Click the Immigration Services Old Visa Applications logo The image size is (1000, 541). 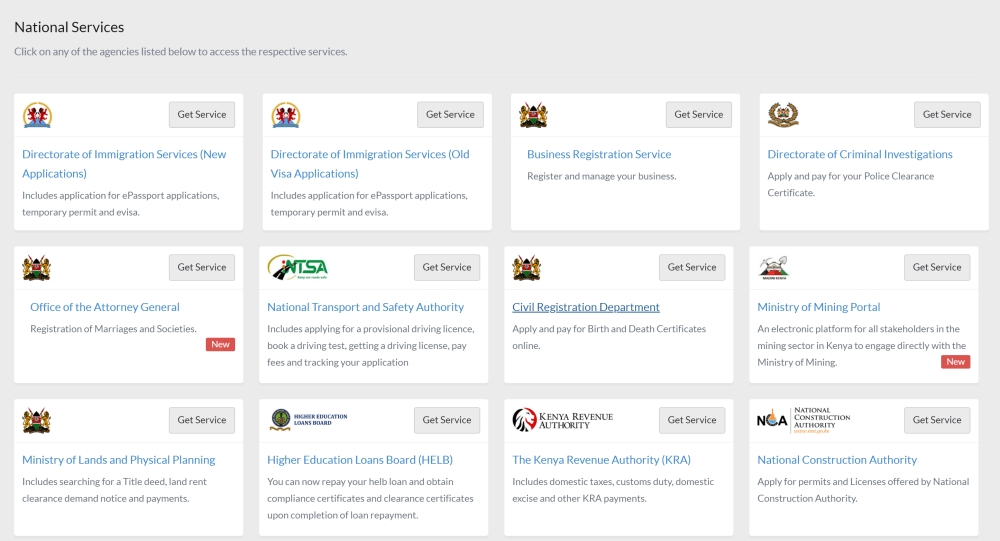coord(286,115)
